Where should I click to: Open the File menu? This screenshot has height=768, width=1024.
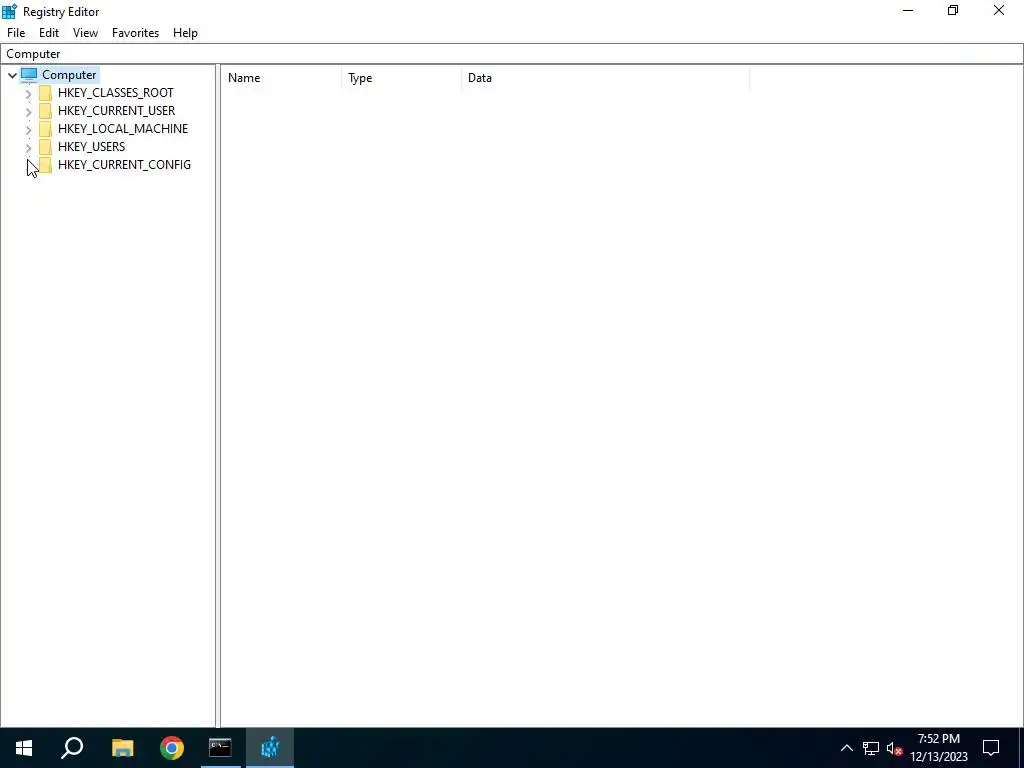tap(16, 33)
